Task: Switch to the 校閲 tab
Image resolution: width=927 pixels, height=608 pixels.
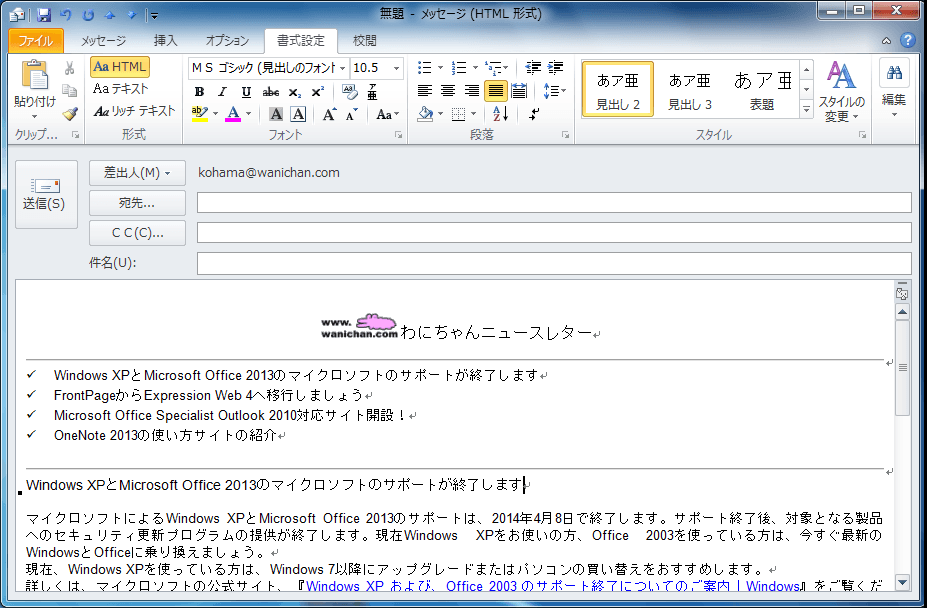Action: point(364,40)
